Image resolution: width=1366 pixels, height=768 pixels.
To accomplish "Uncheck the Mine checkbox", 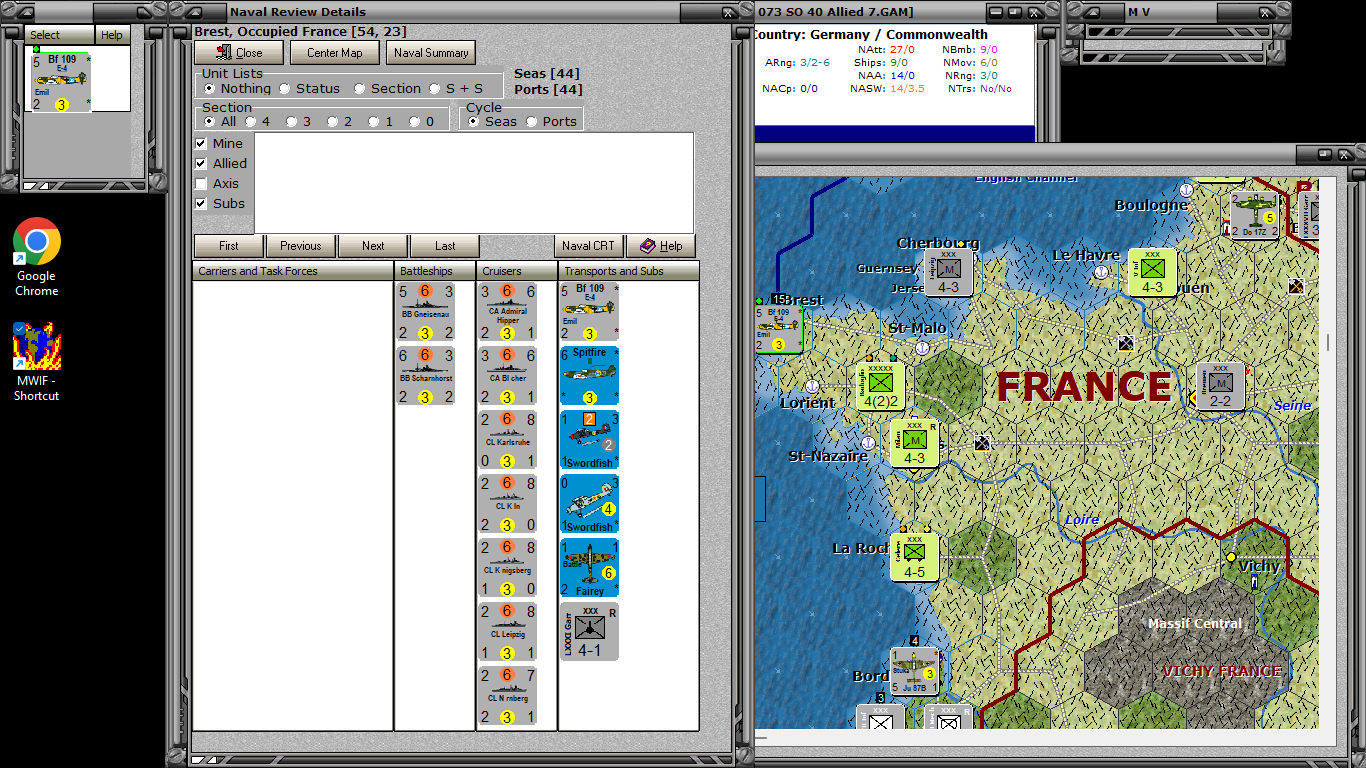I will tap(202, 144).
